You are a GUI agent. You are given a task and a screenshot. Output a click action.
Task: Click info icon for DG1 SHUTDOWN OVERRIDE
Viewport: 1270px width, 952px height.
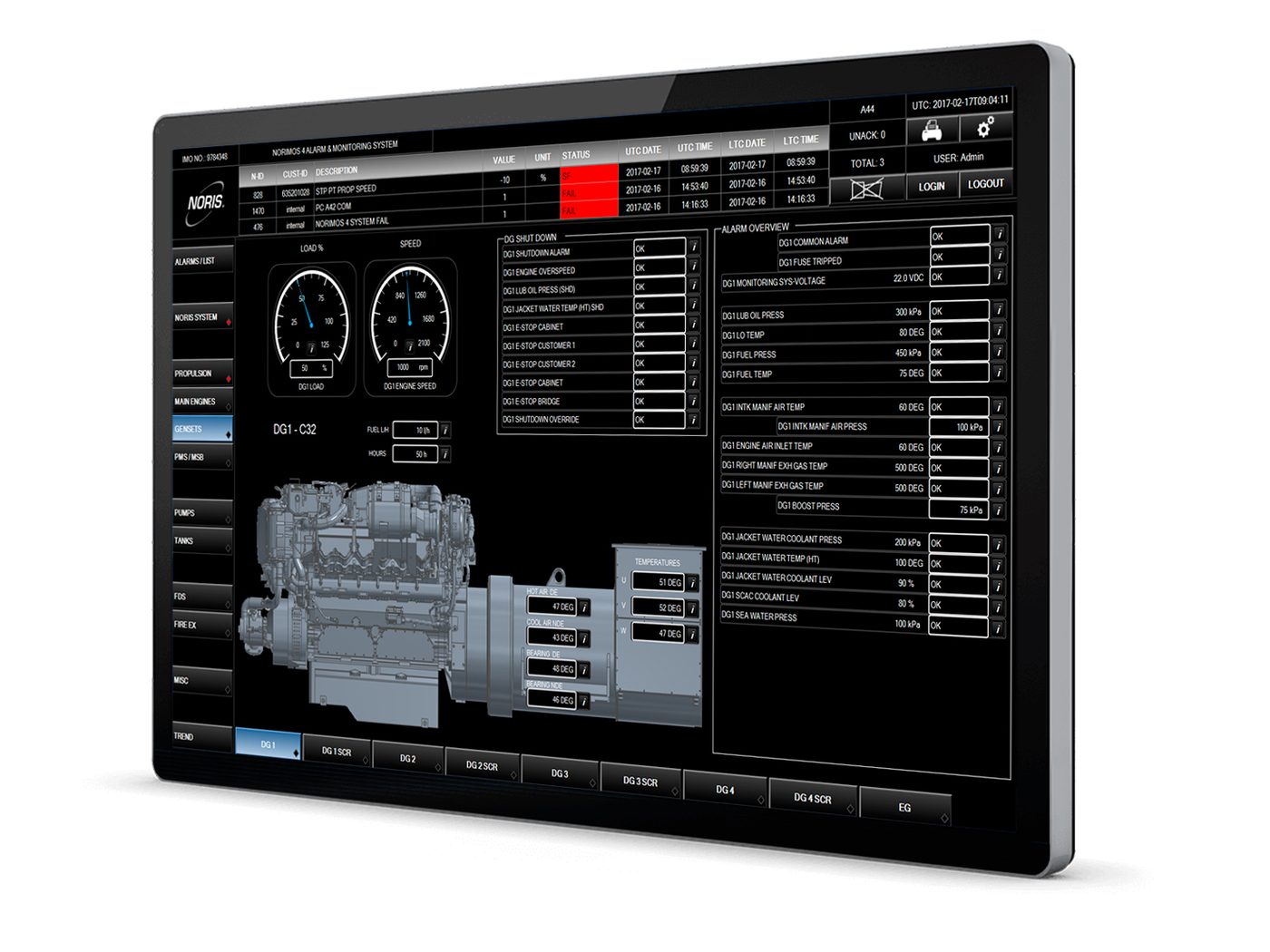click(x=693, y=420)
